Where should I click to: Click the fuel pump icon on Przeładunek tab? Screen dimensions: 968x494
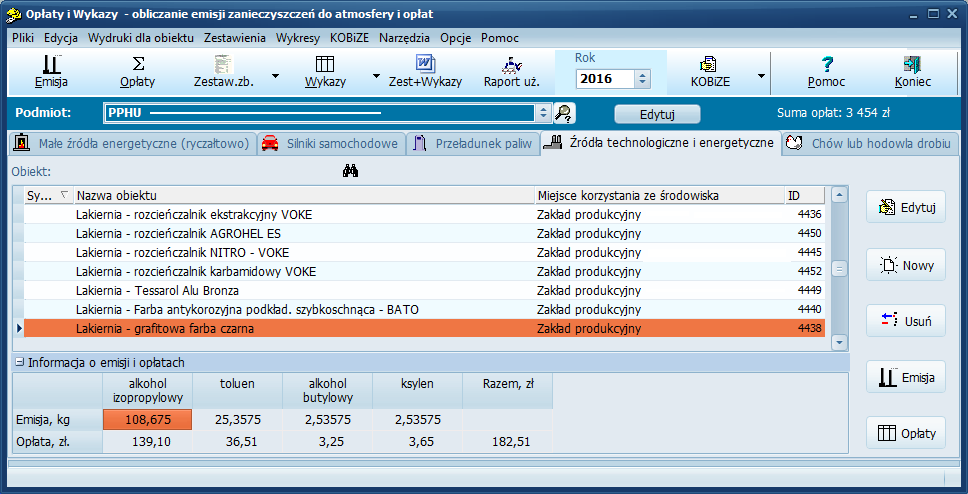click(420, 144)
